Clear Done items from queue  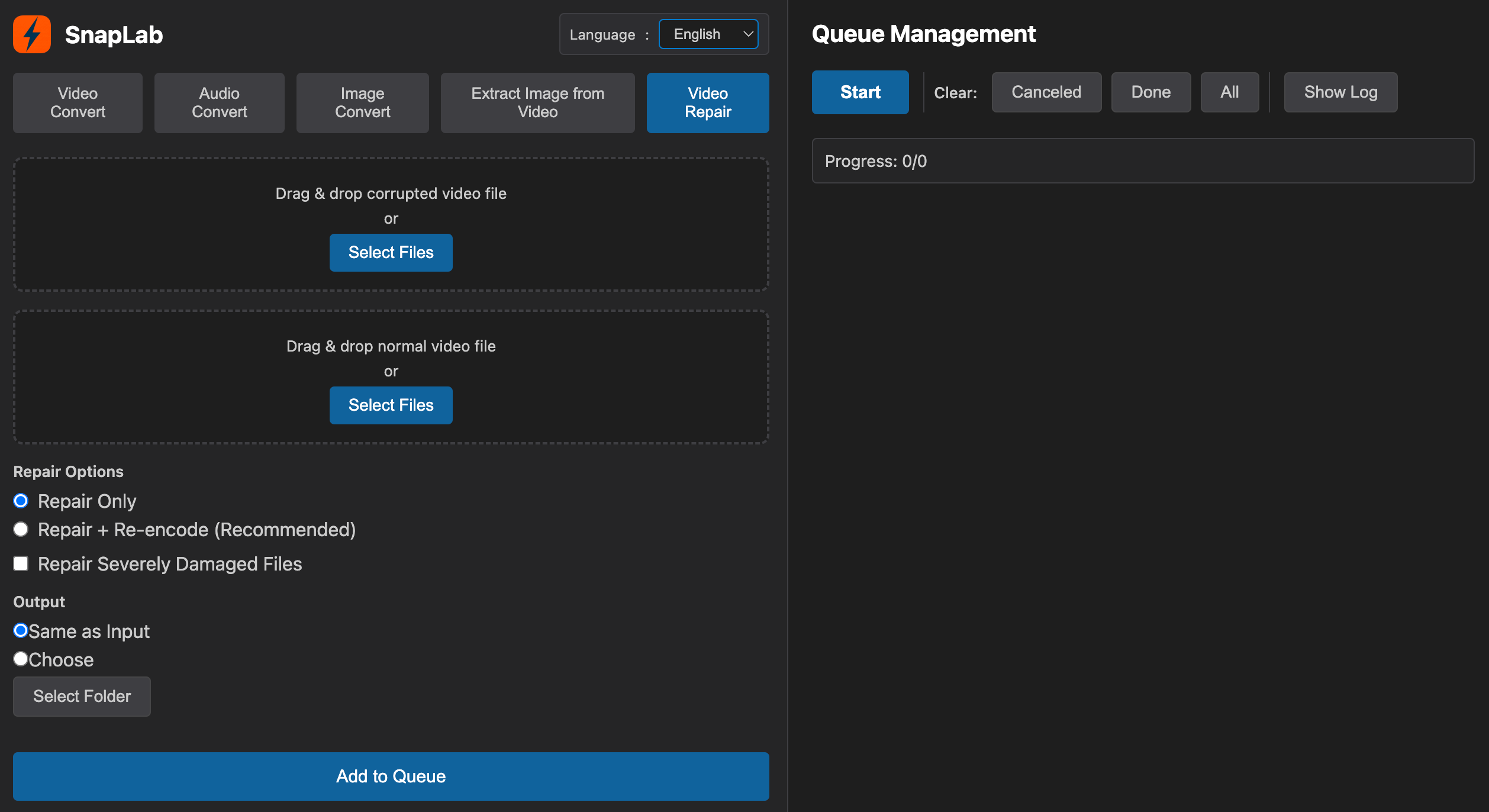coord(1150,92)
